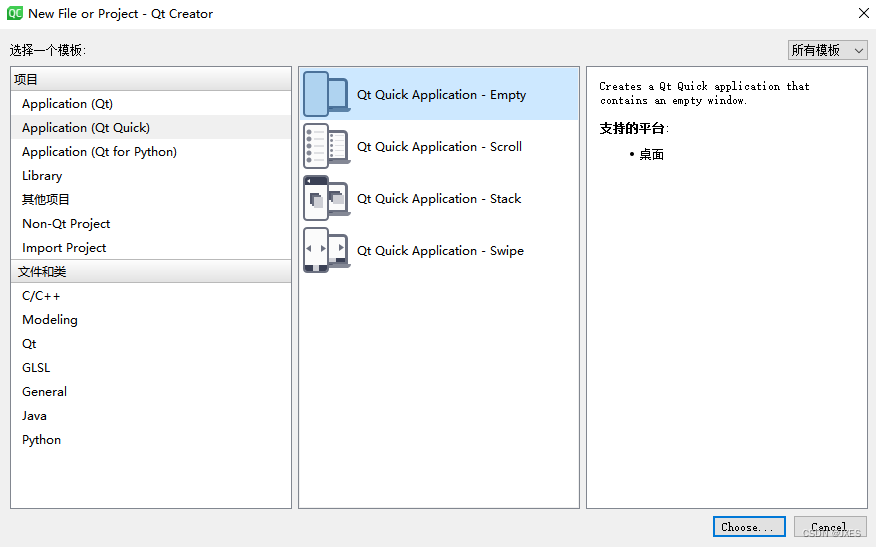876x547 pixels.
Task: Select the C/C++ file category
Action: pyautogui.click(x=151, y=296)
